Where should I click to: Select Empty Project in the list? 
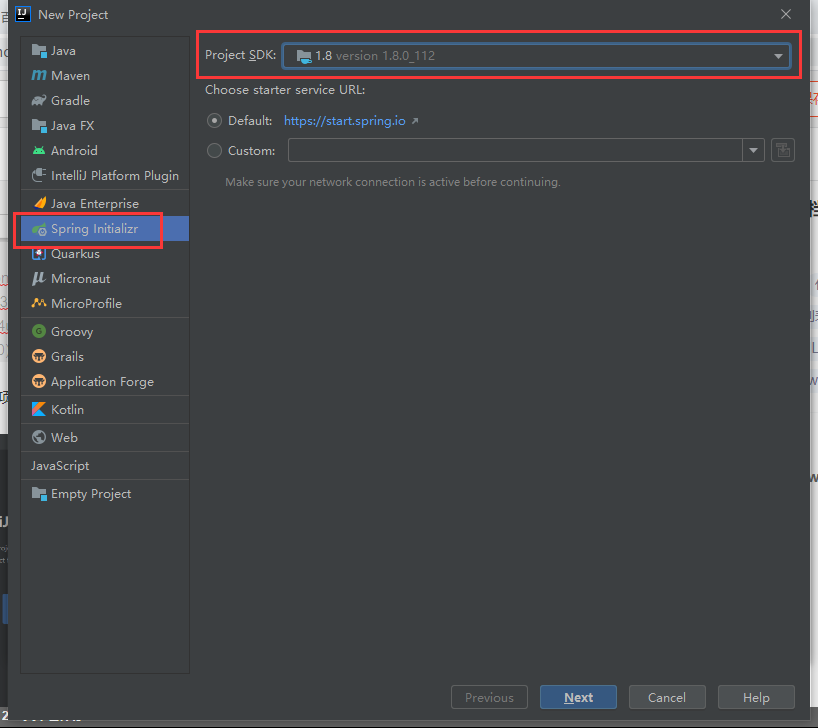pos(105,494)
